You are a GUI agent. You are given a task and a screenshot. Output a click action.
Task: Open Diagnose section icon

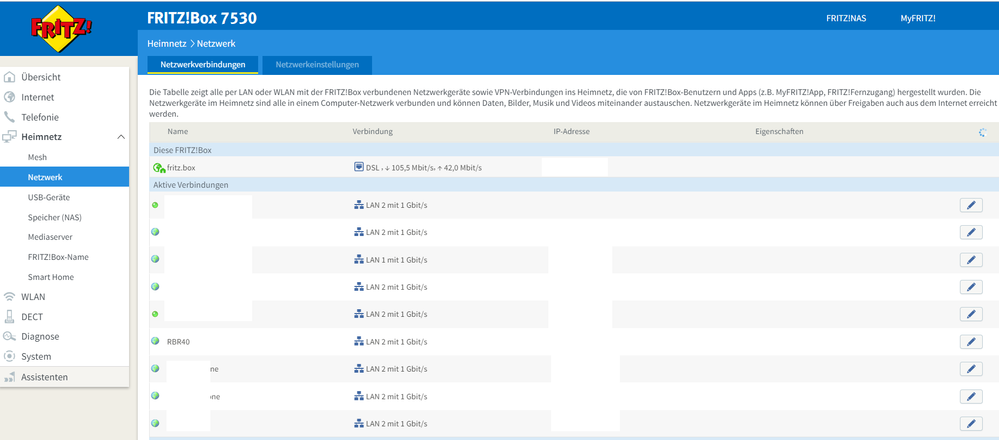click(x=10, y=337)
